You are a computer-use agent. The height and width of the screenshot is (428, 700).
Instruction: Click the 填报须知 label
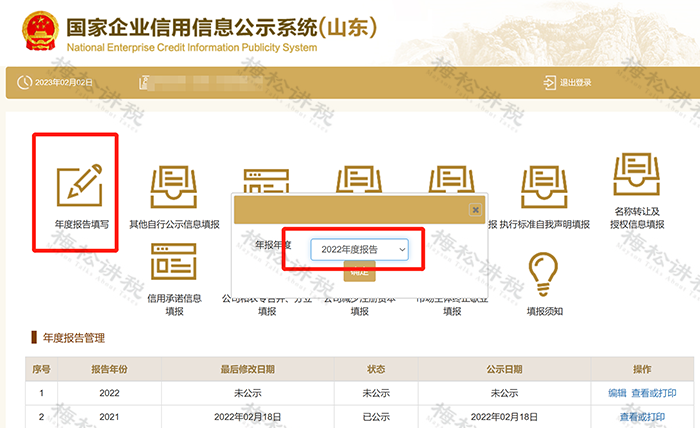point(545,312)
